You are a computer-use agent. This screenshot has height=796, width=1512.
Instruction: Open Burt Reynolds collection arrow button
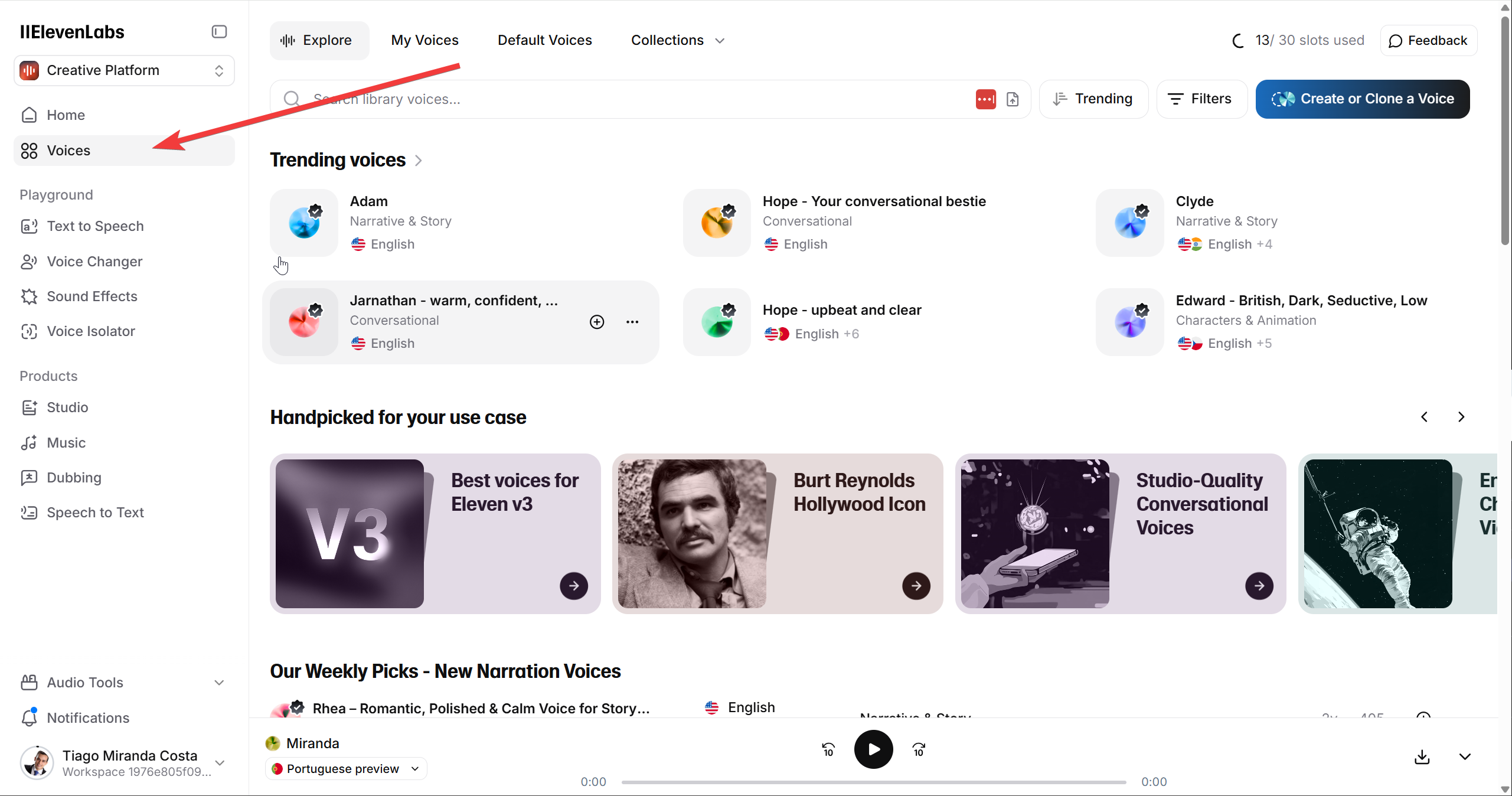coord(916,586)
